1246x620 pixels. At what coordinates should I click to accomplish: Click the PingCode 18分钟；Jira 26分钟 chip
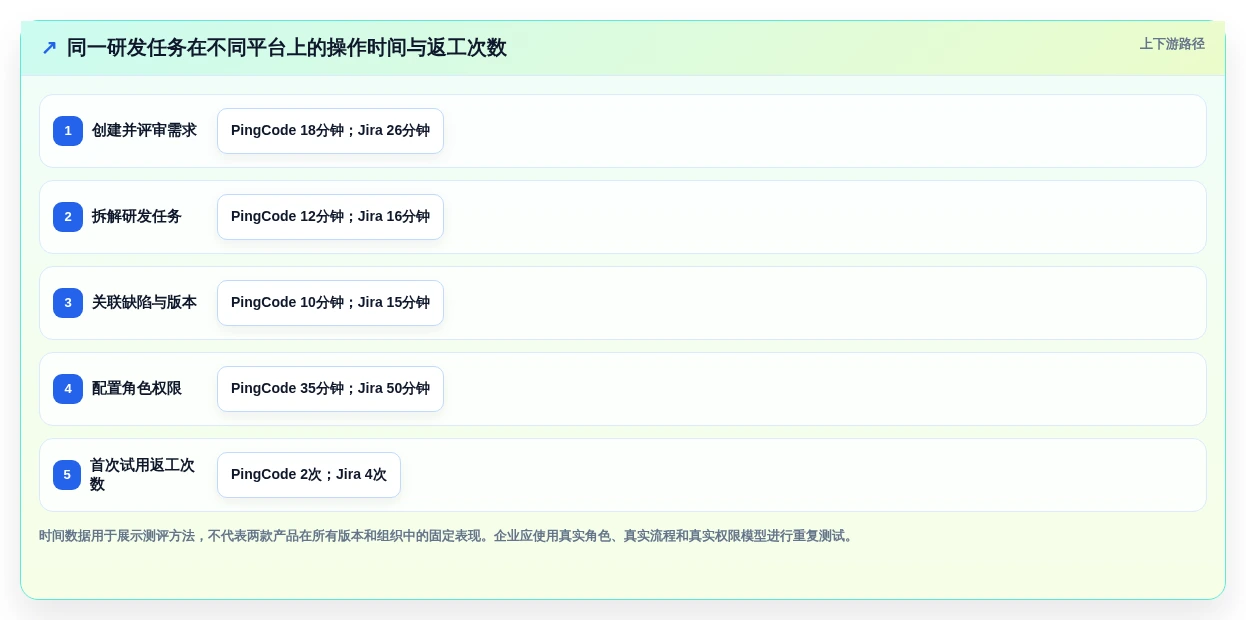click(330, 131)
